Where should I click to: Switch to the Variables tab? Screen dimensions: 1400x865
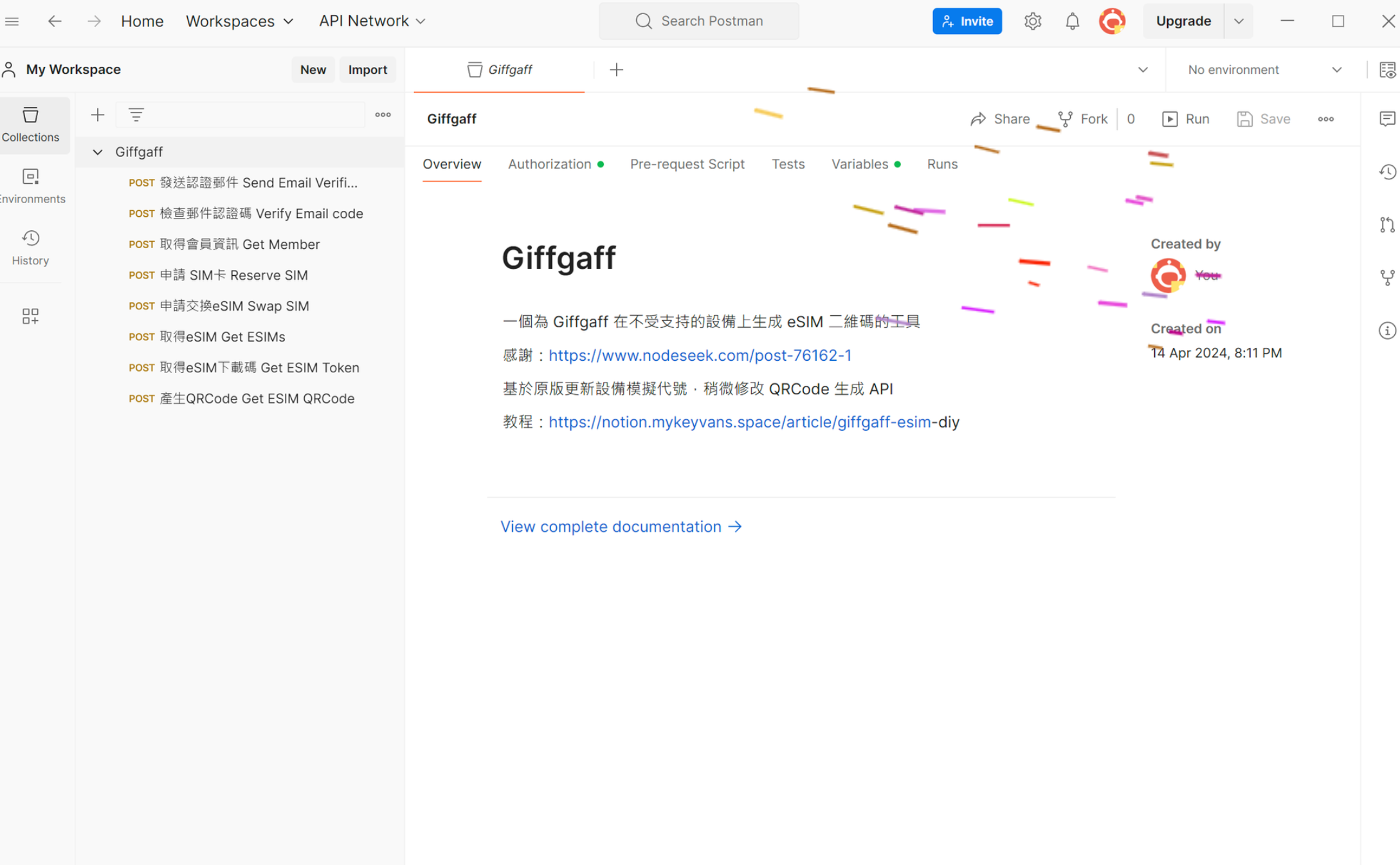pos(866,164)
